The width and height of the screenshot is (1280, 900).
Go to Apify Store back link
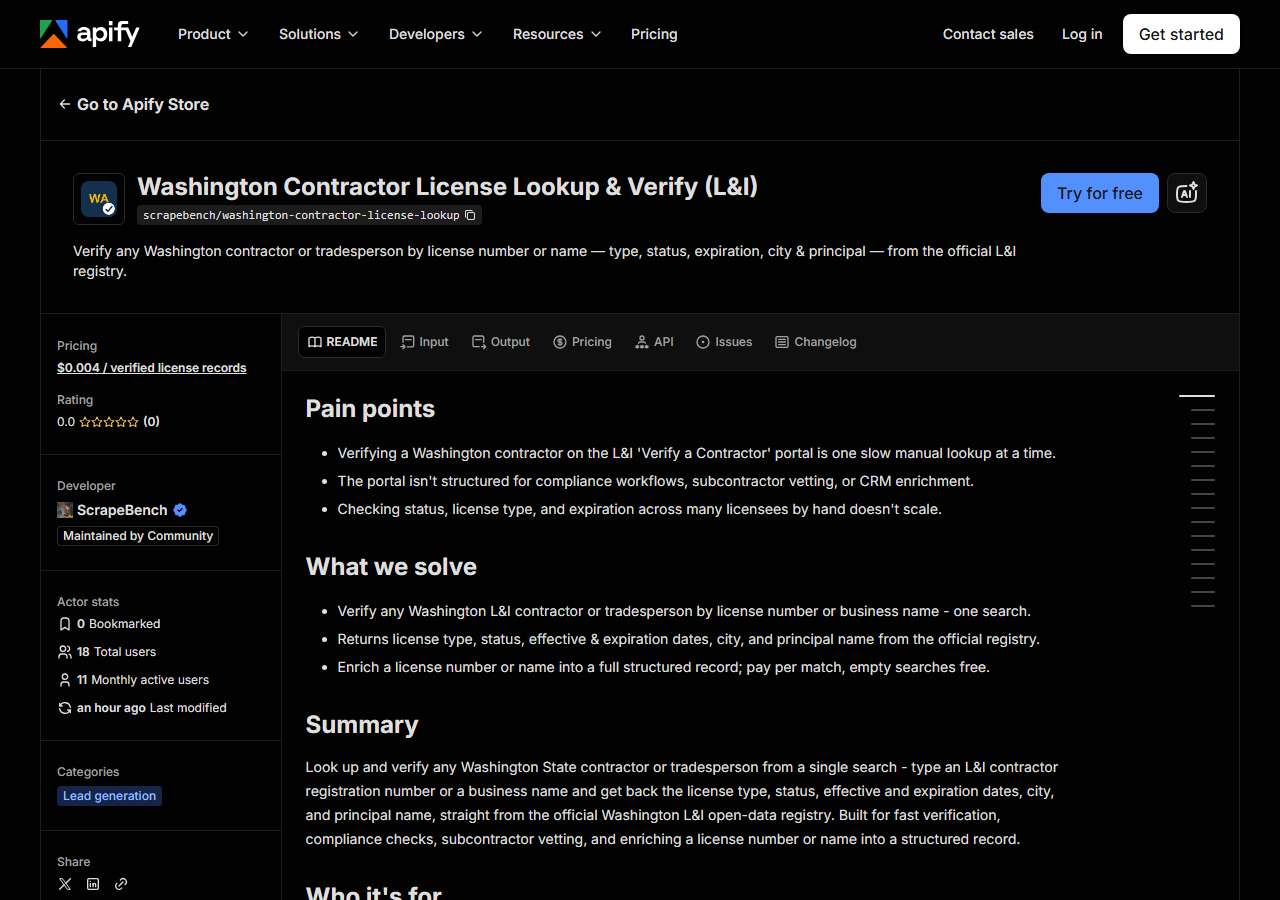pos(134,104)
